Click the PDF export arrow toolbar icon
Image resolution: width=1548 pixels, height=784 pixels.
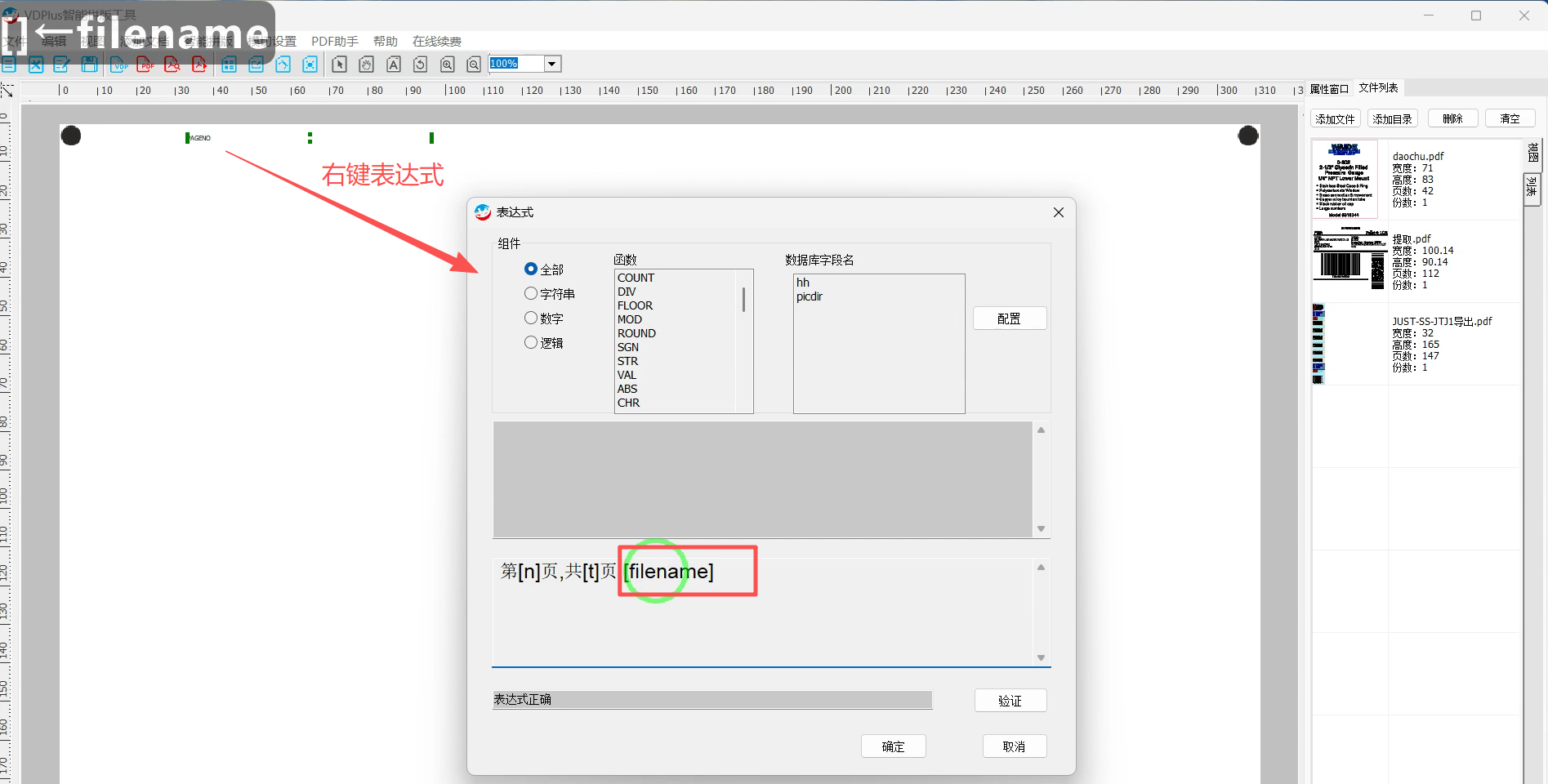click(199, 65)
